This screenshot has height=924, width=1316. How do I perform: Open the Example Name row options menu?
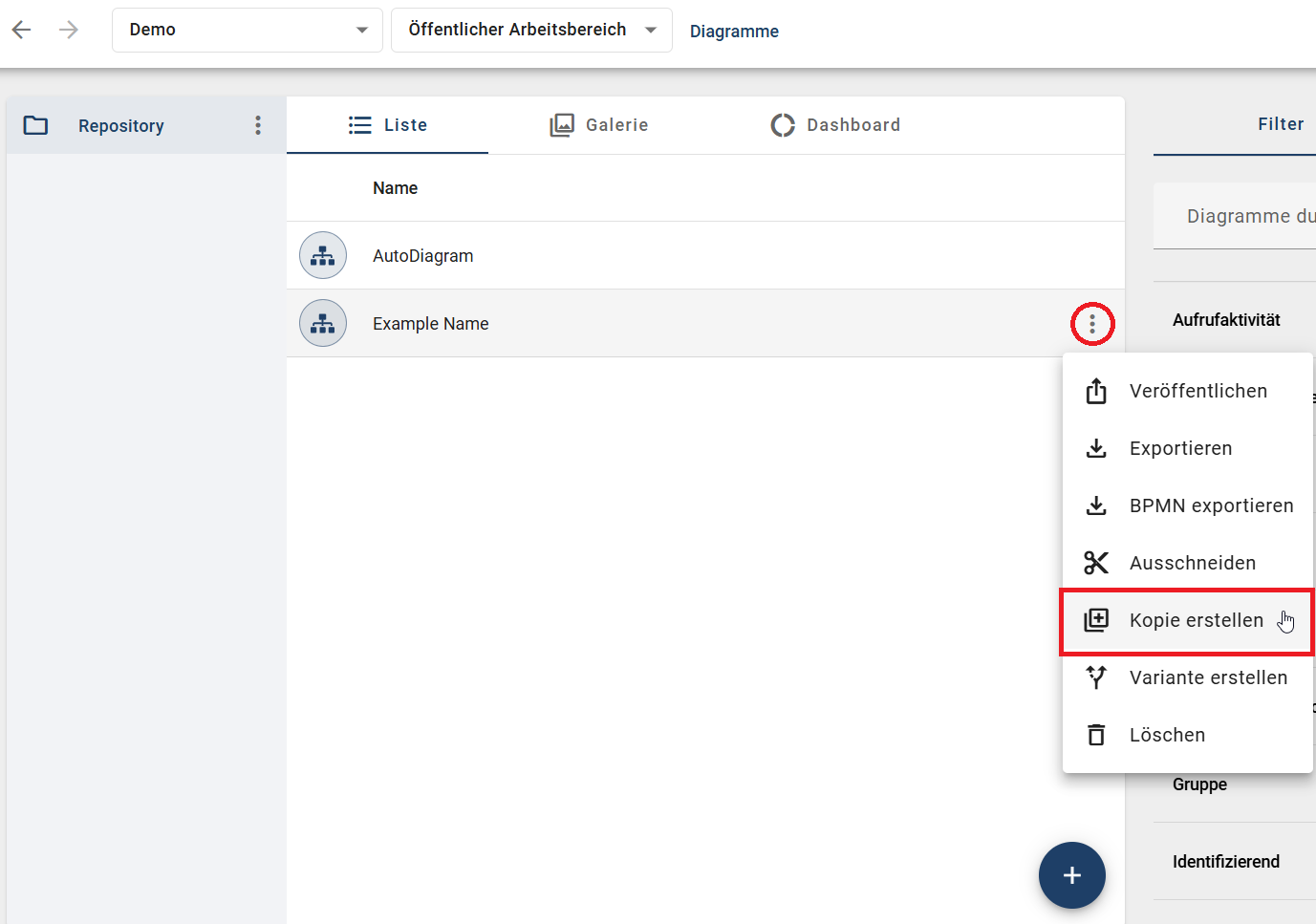1092,324
